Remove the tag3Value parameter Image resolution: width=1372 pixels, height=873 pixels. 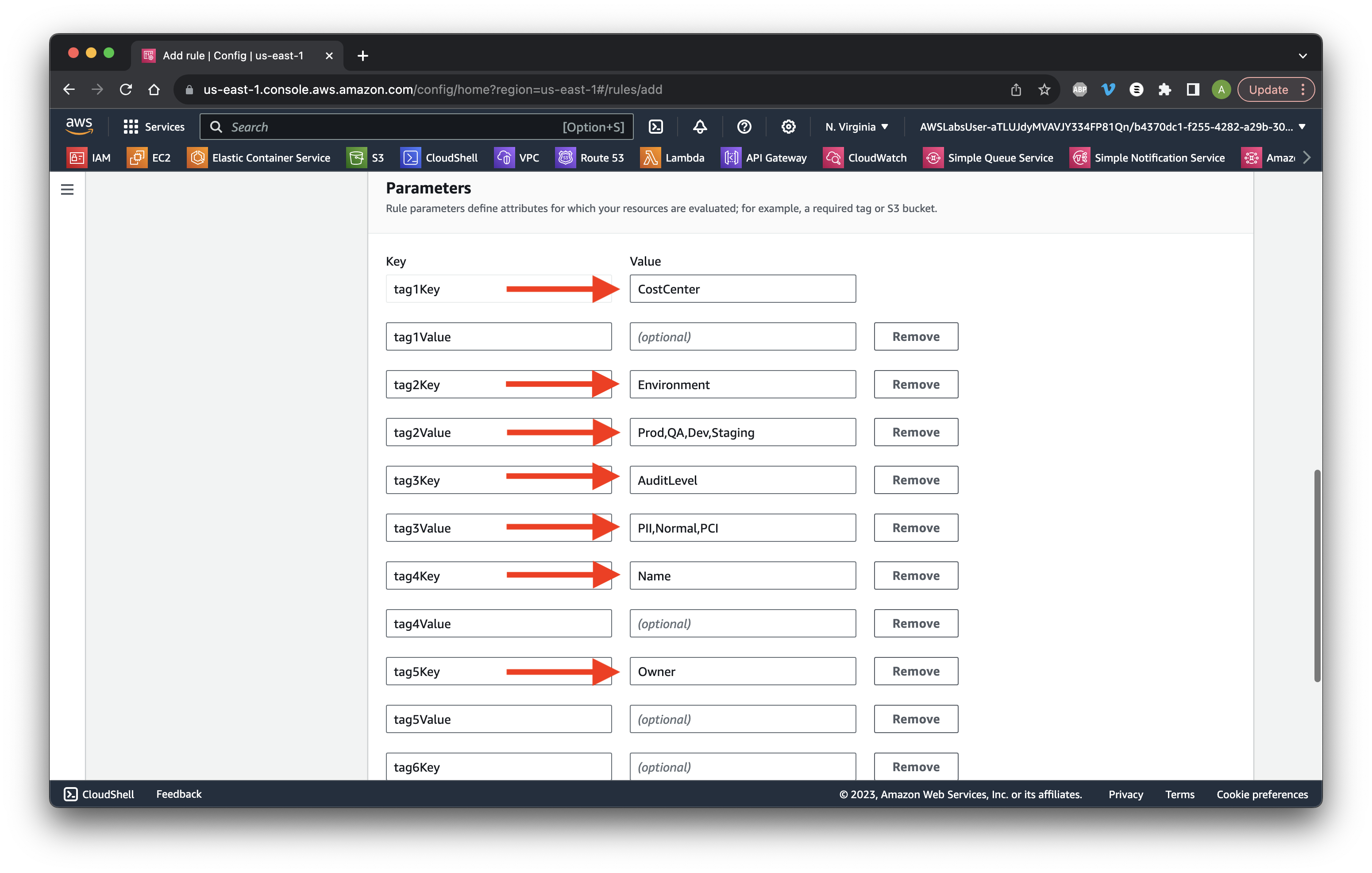click(x=916, y=528)
